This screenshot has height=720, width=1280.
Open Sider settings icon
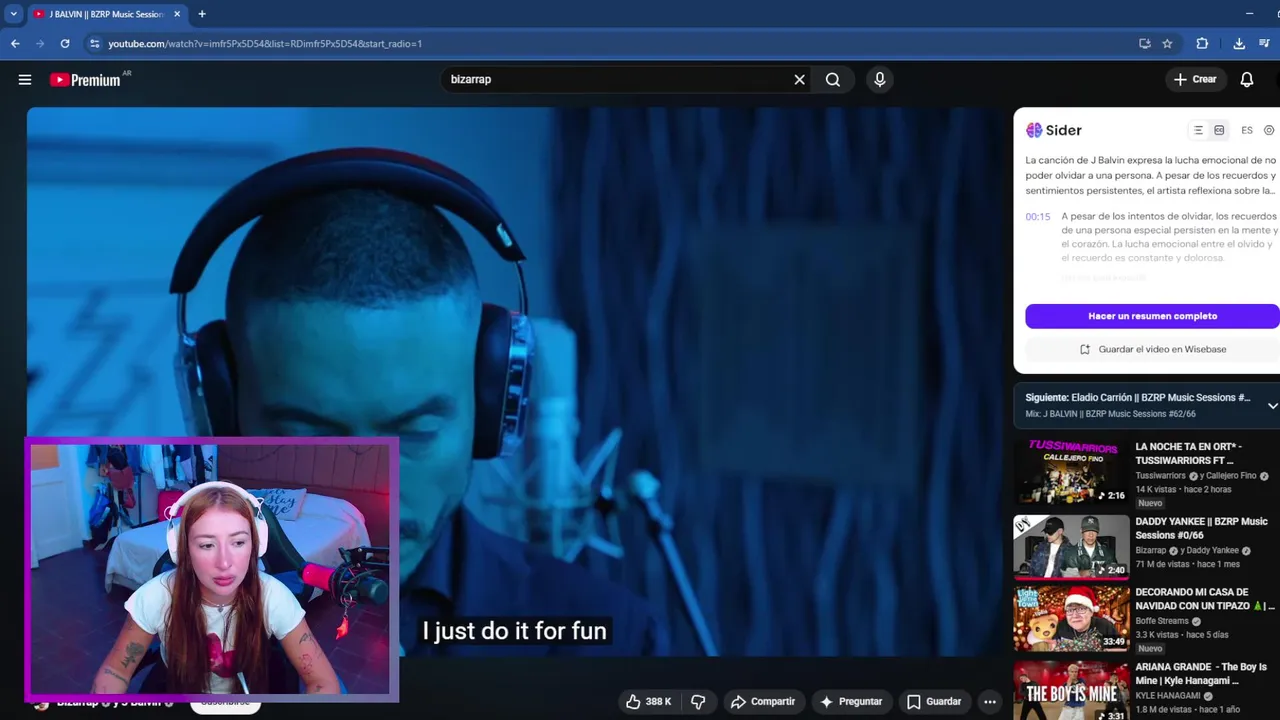tap(1269, 130)
